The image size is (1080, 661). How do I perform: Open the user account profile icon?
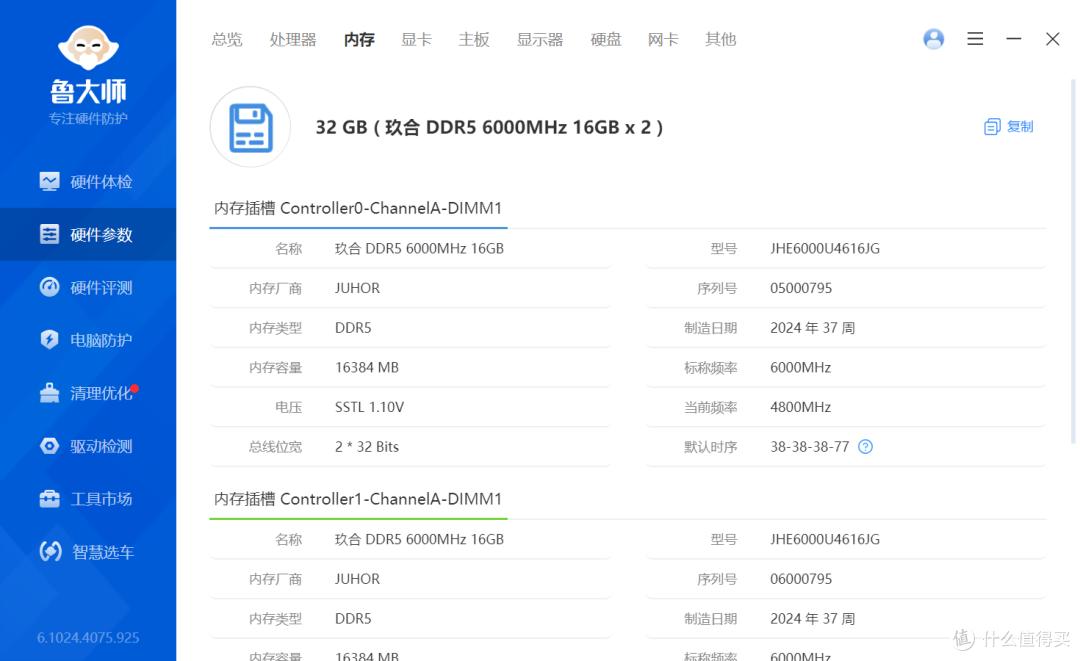[933, 39]
